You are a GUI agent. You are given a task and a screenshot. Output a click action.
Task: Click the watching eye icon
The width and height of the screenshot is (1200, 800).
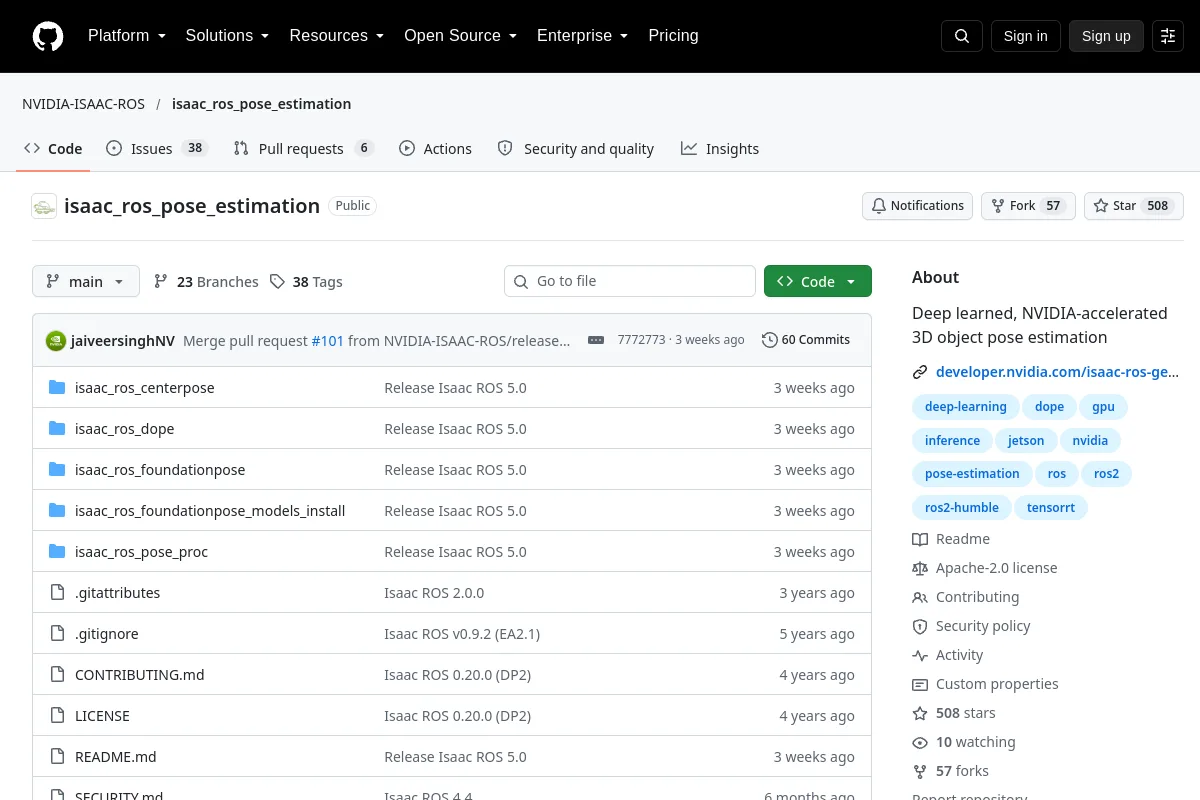click(920, 742)
